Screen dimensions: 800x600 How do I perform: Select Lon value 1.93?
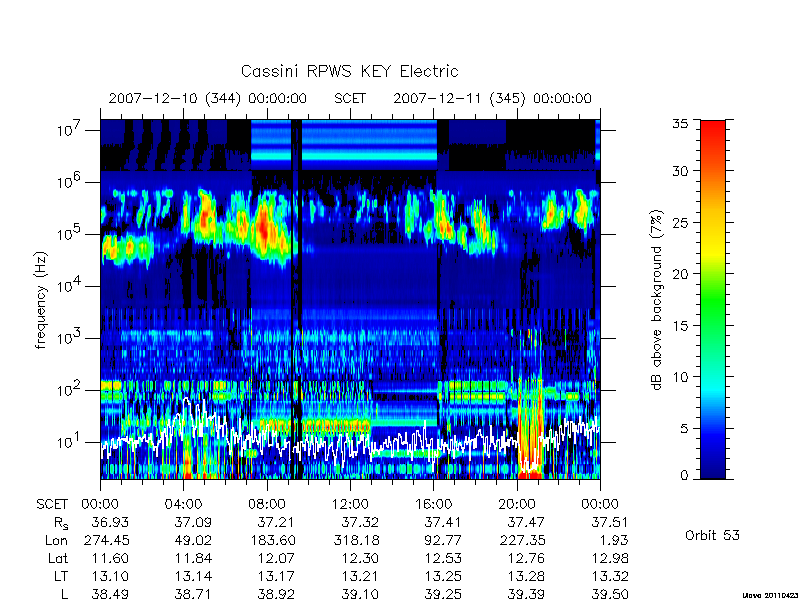tap(615, 540)
